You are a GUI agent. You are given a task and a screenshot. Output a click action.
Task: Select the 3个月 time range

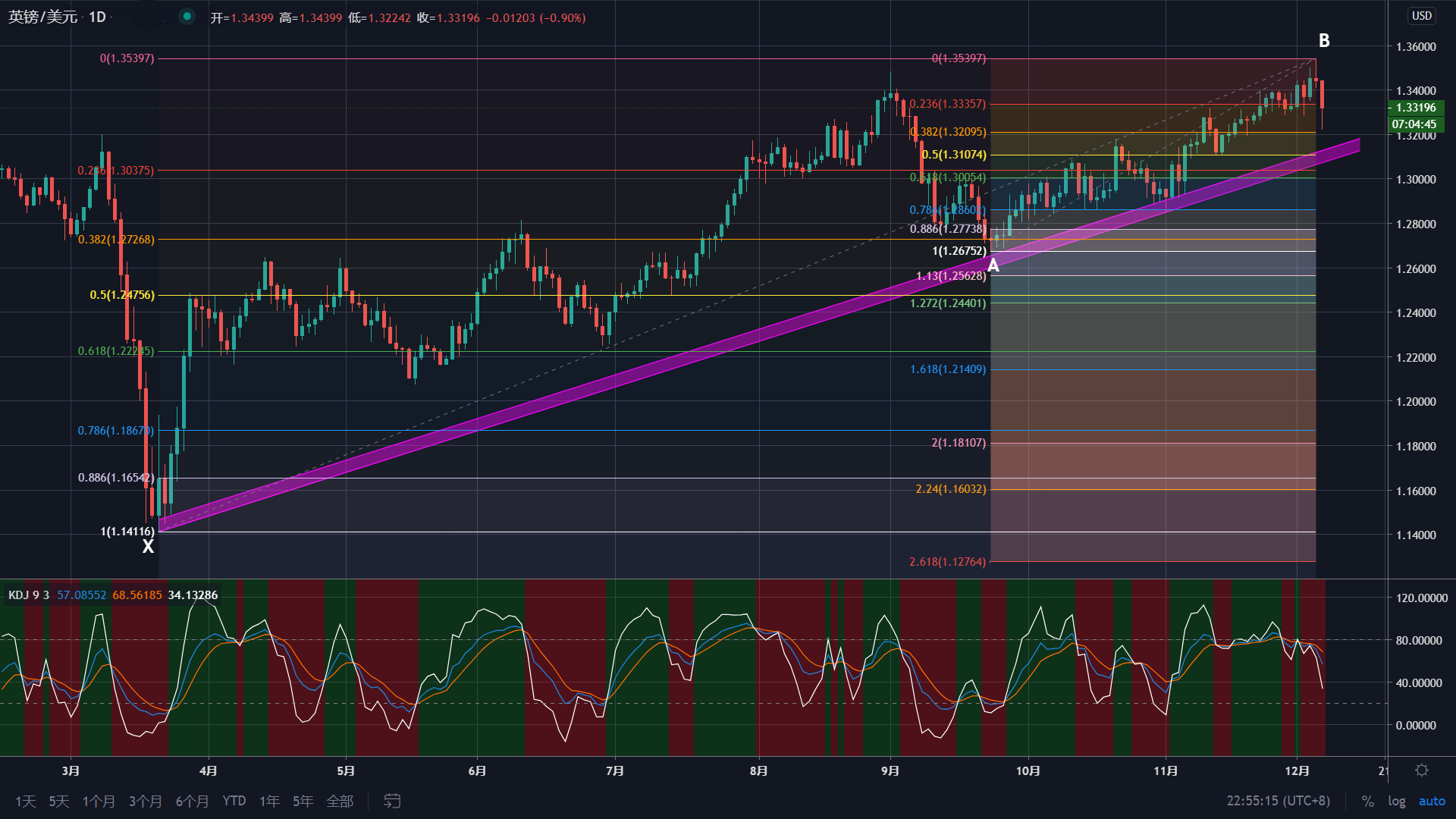145,801
